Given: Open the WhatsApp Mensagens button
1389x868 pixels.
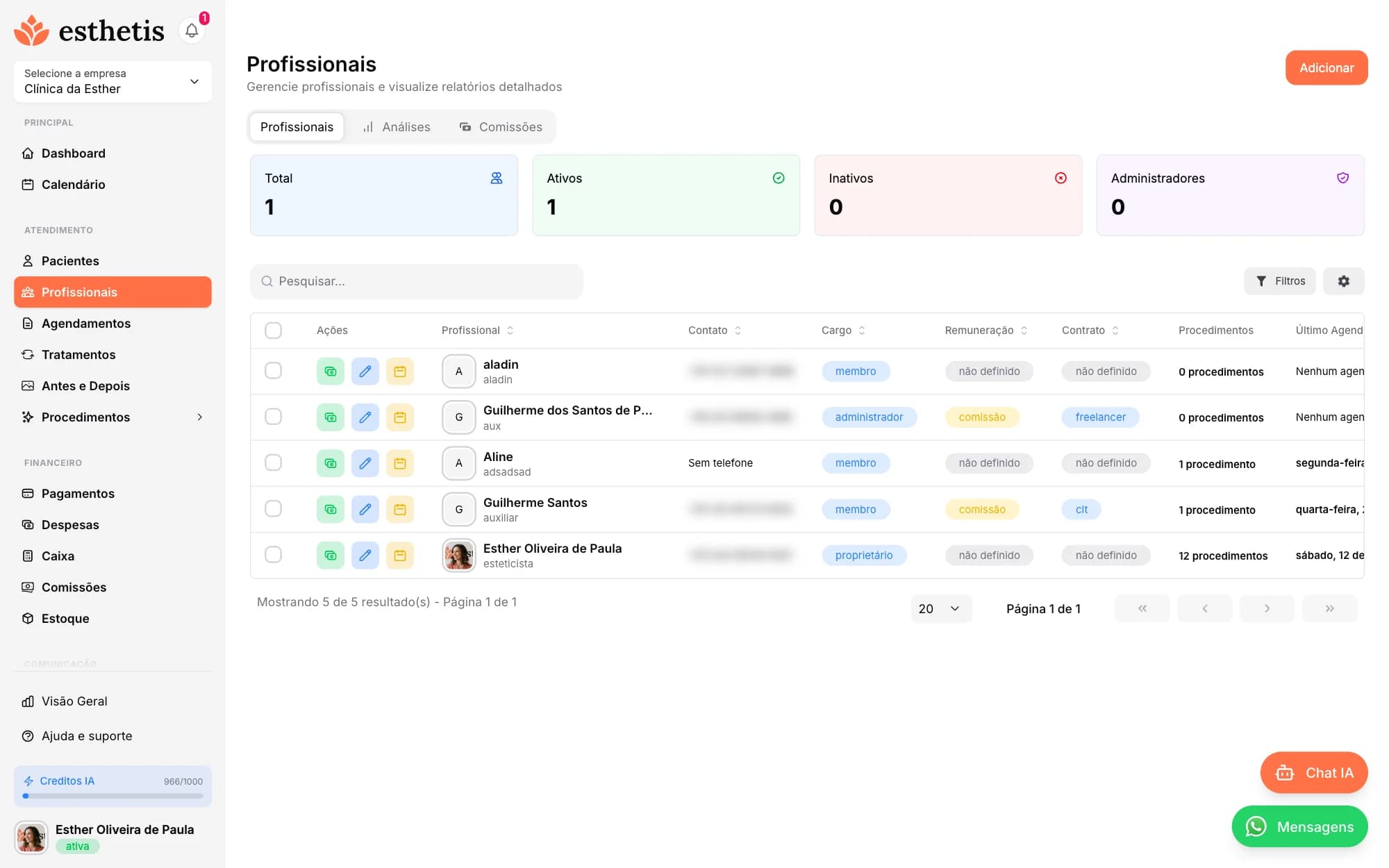Looking at the screenshot, I should tap(1300, 827).
